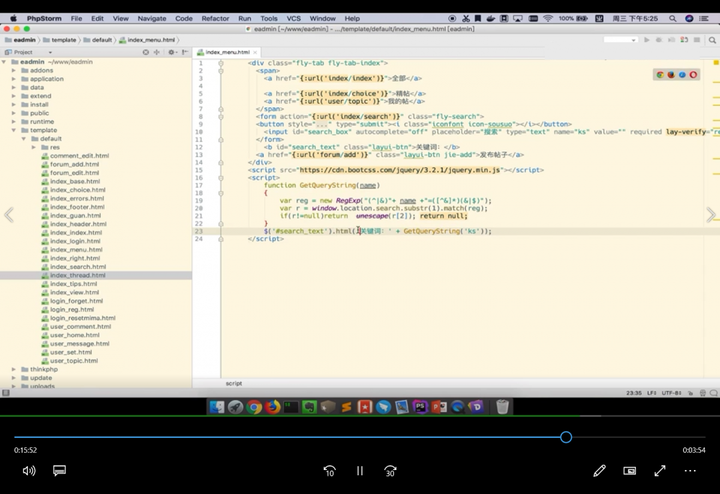Skip forward 30 seconds
The height and width of the screenshot is (494, 720).
coord(390,470)
